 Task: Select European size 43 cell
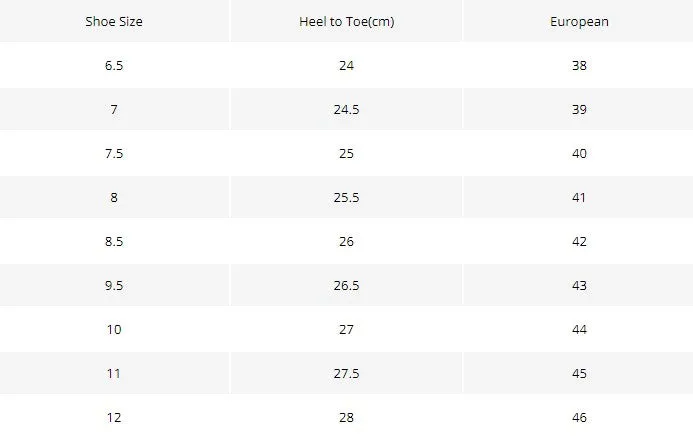point(579,286)
